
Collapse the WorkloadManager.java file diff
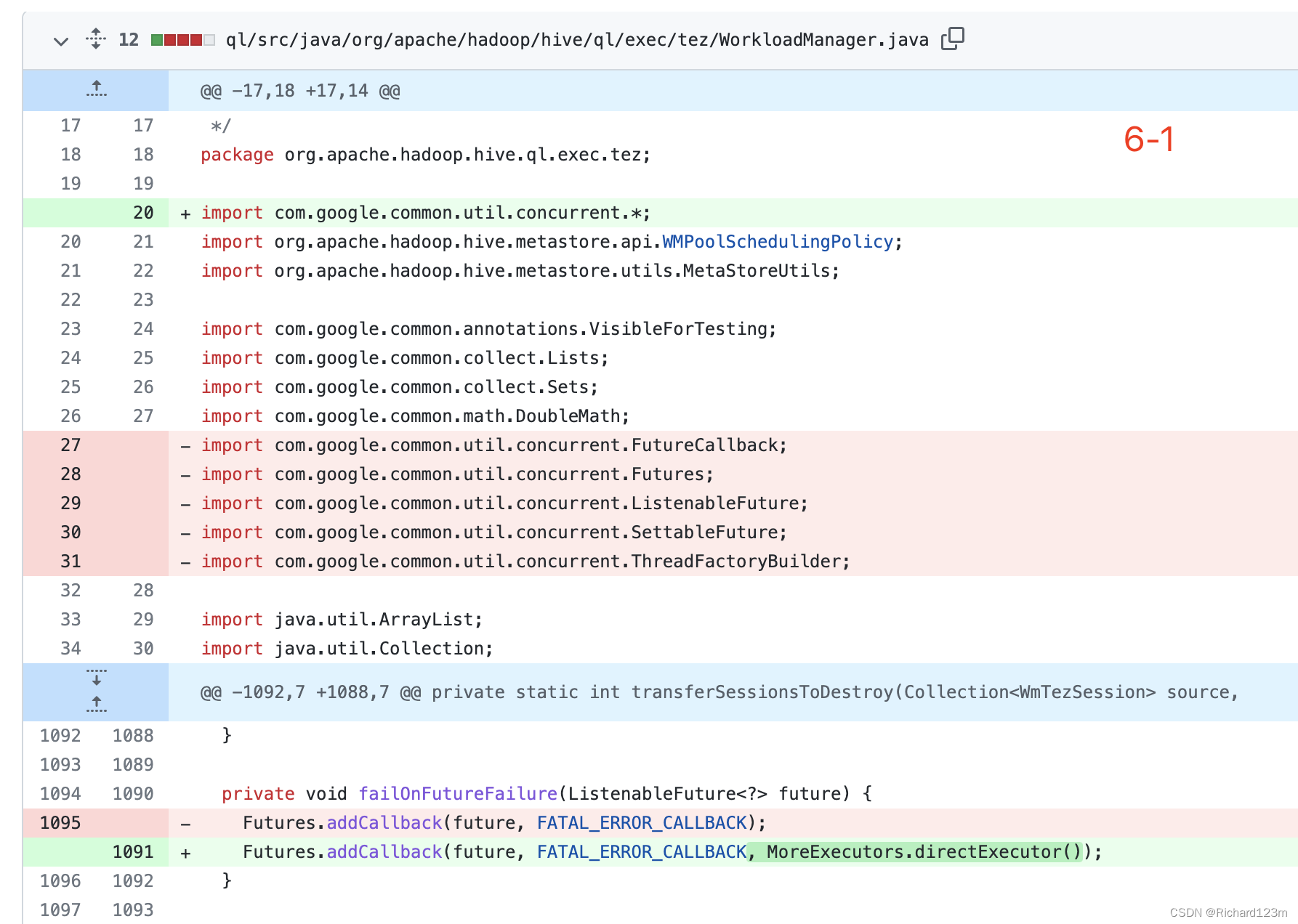point(61,41)
